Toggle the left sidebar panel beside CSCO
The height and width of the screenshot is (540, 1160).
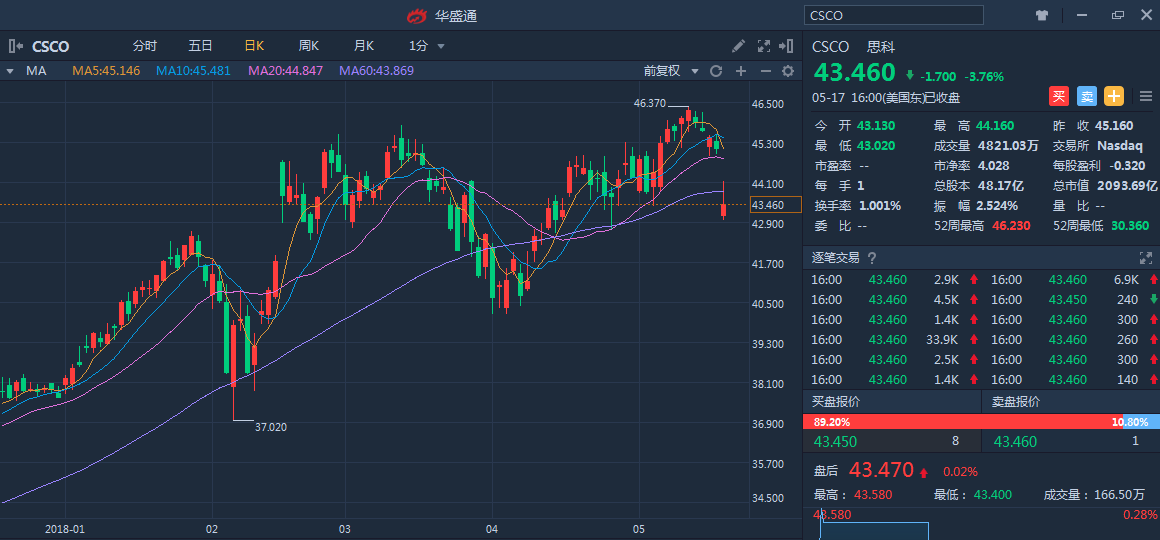pyautogui.click(x=15, y=46)
